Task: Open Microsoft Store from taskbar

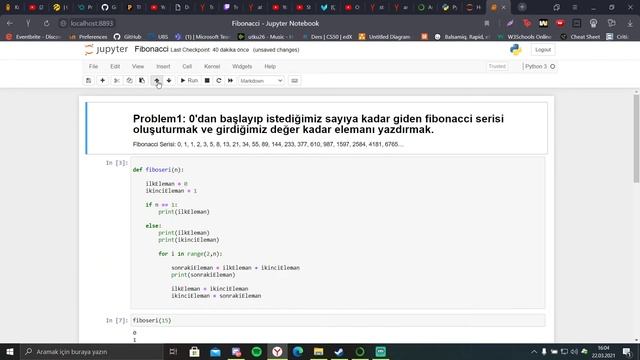Action: (195, 351)
